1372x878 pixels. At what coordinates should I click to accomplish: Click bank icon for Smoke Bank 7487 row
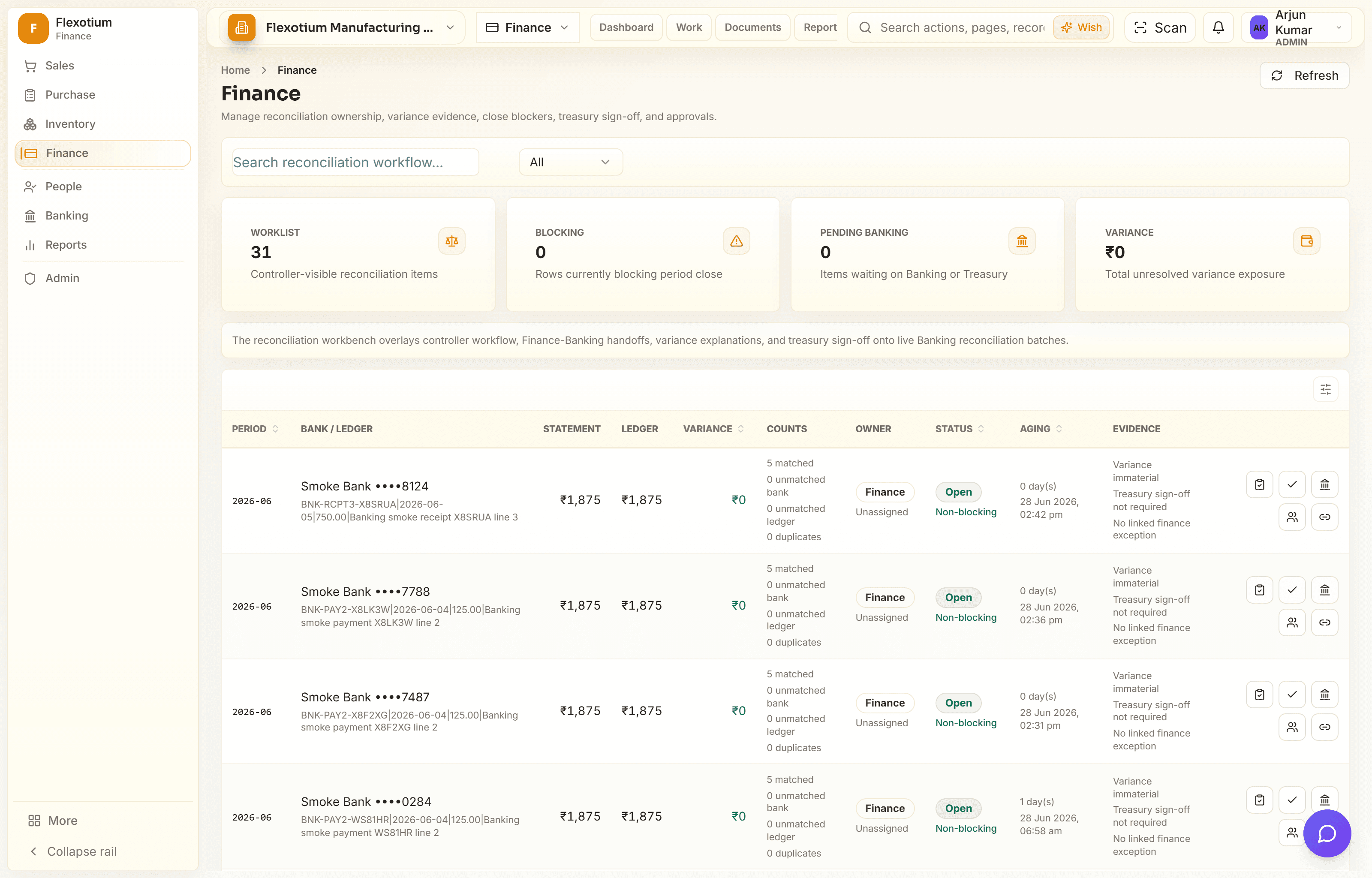click(1325, 695)
